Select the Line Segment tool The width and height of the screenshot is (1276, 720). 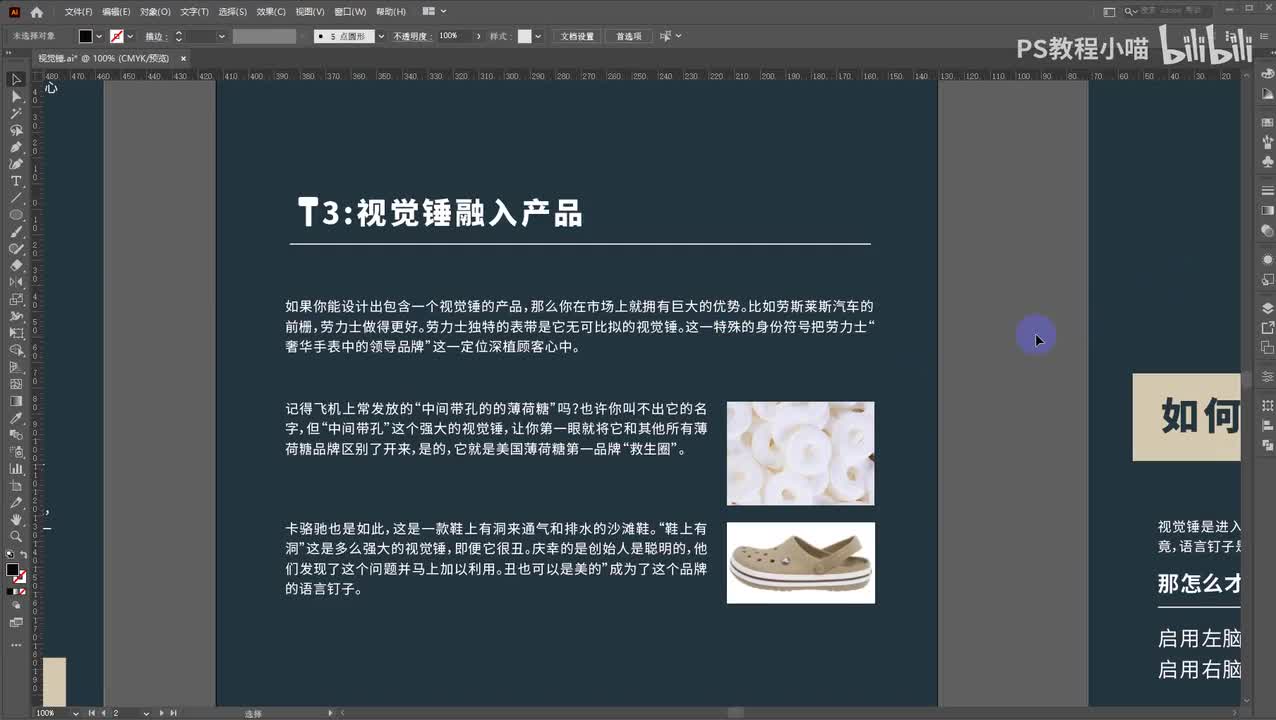point(16,198)
